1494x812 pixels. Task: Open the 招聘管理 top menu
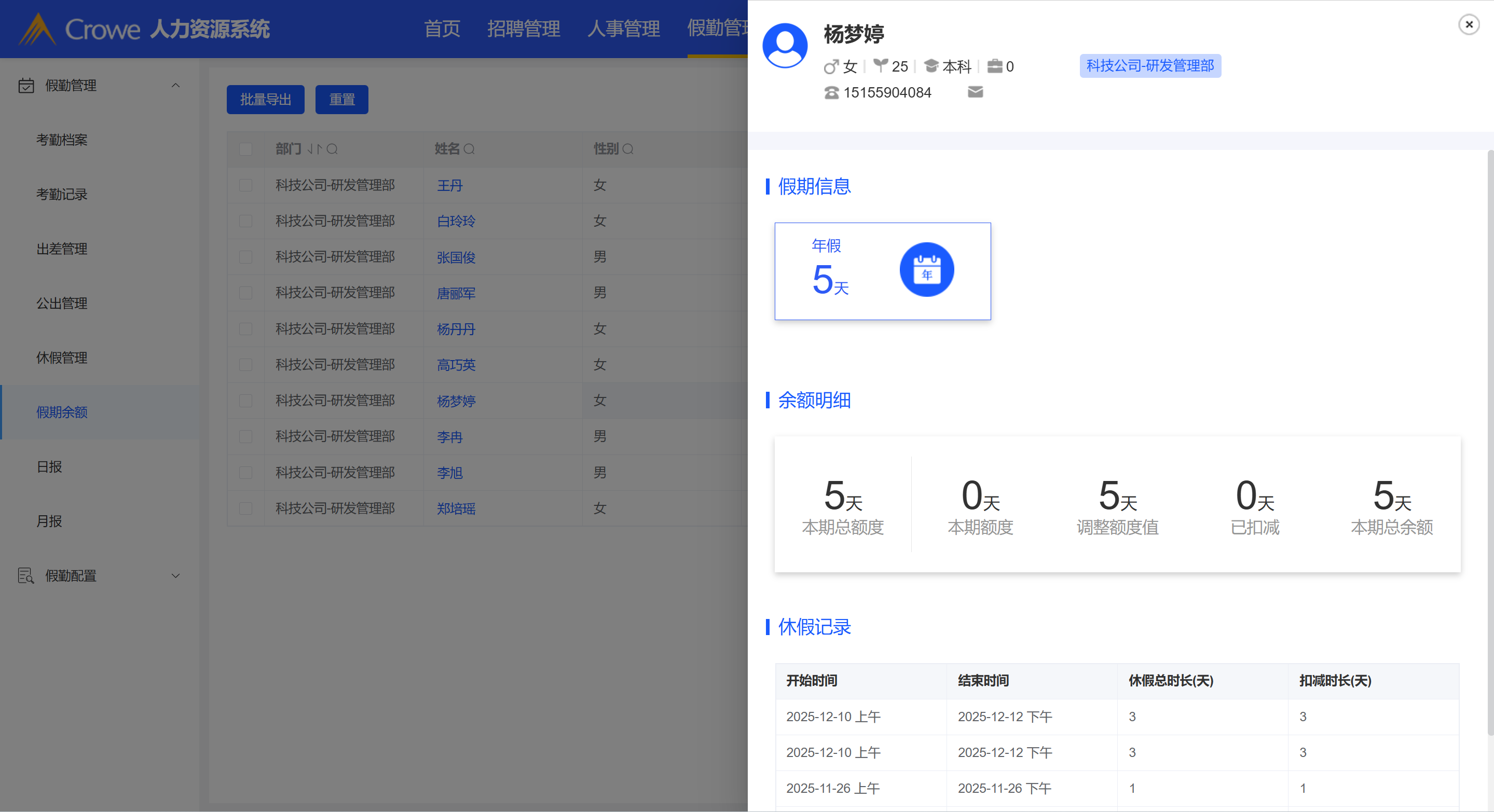click(523, 29)
